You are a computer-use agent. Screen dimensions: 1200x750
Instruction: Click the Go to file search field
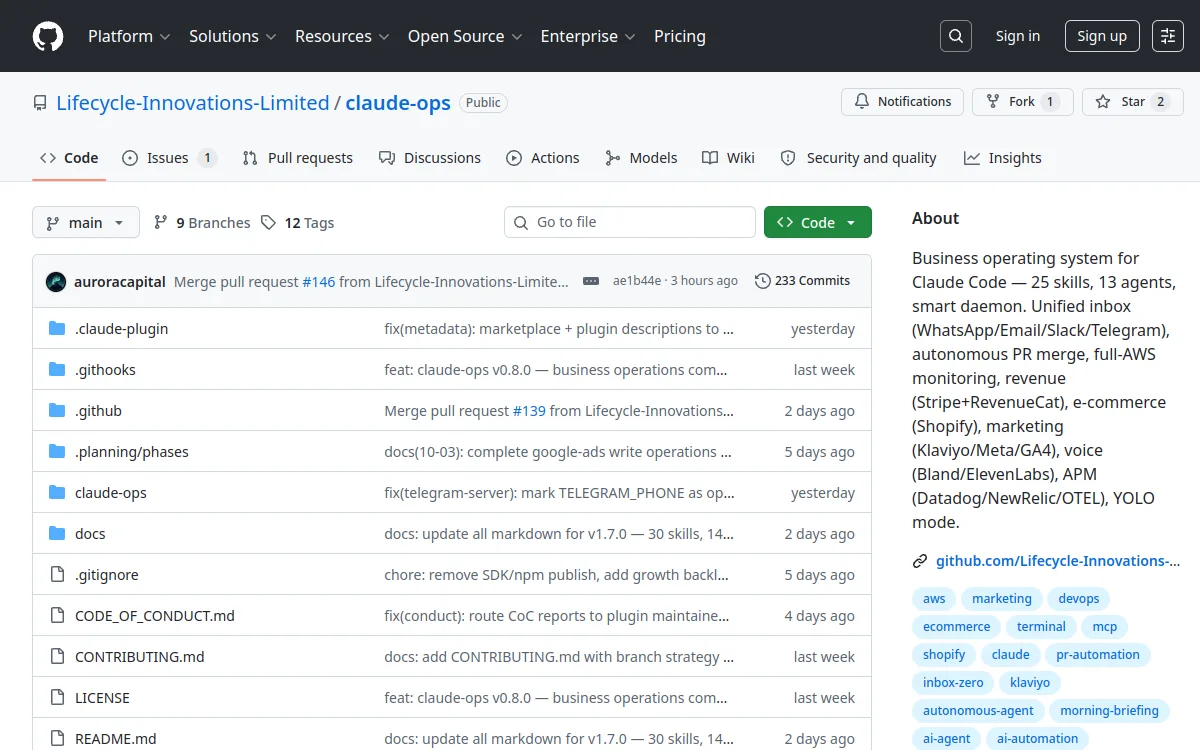pyautogui.click(x=630, y=222)
